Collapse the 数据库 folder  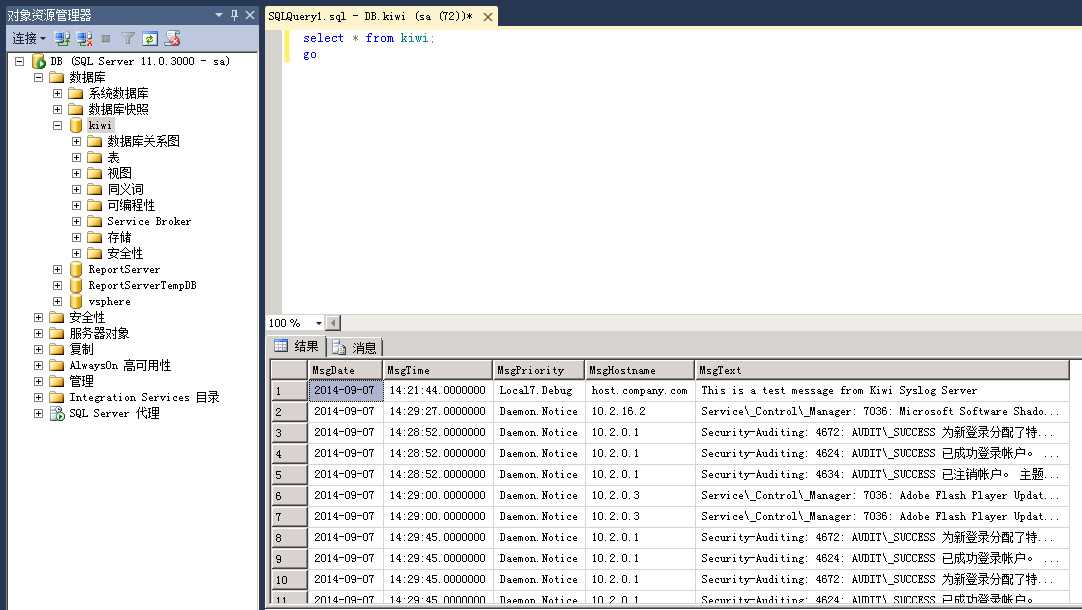[39, 77]
